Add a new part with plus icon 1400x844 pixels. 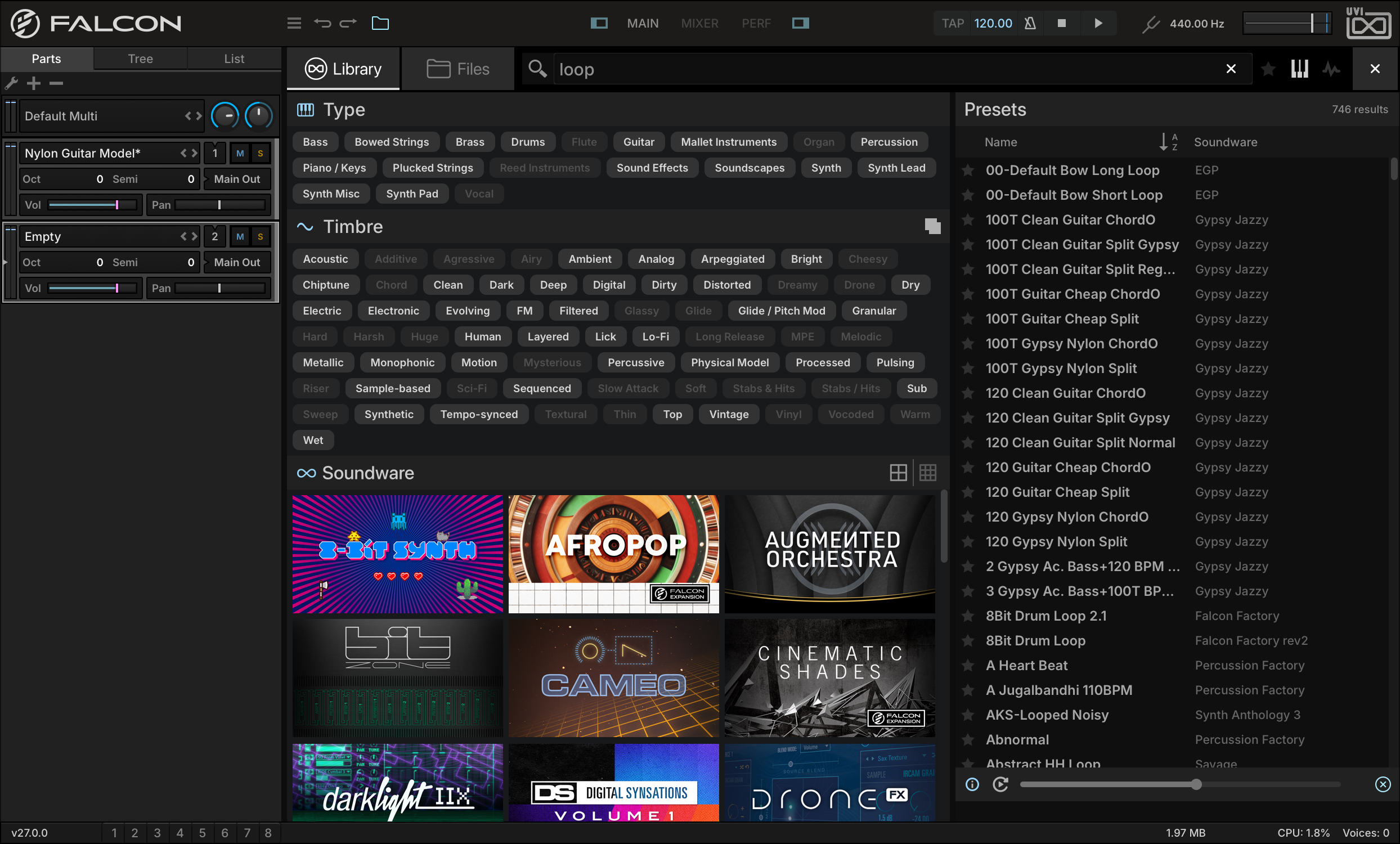tap(34, 83)
